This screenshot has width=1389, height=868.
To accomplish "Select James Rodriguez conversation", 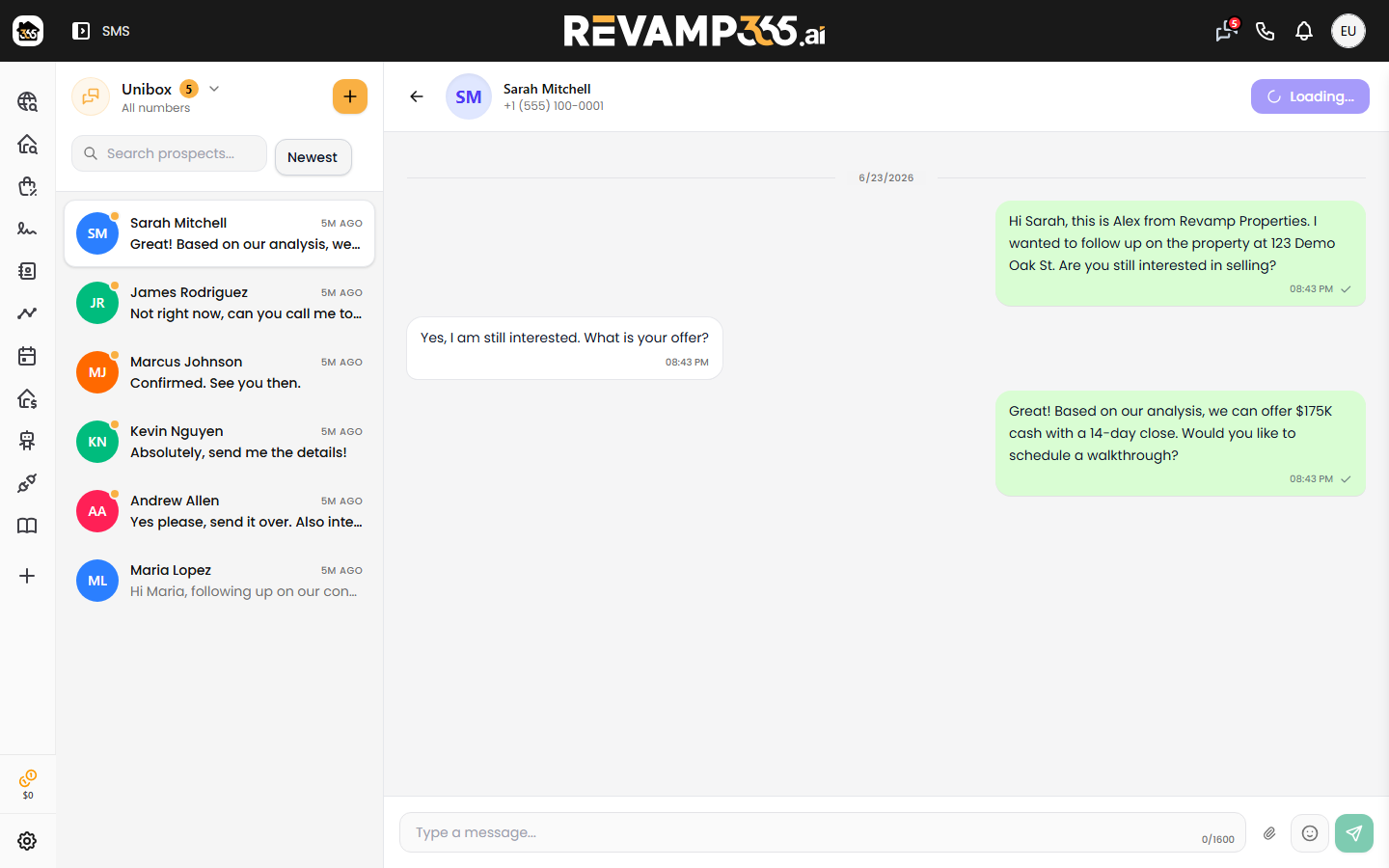I will (x=220, y=303).
